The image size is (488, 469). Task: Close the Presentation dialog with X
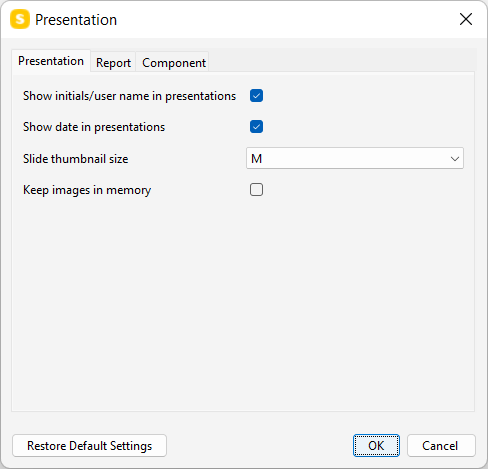[466, 19]
